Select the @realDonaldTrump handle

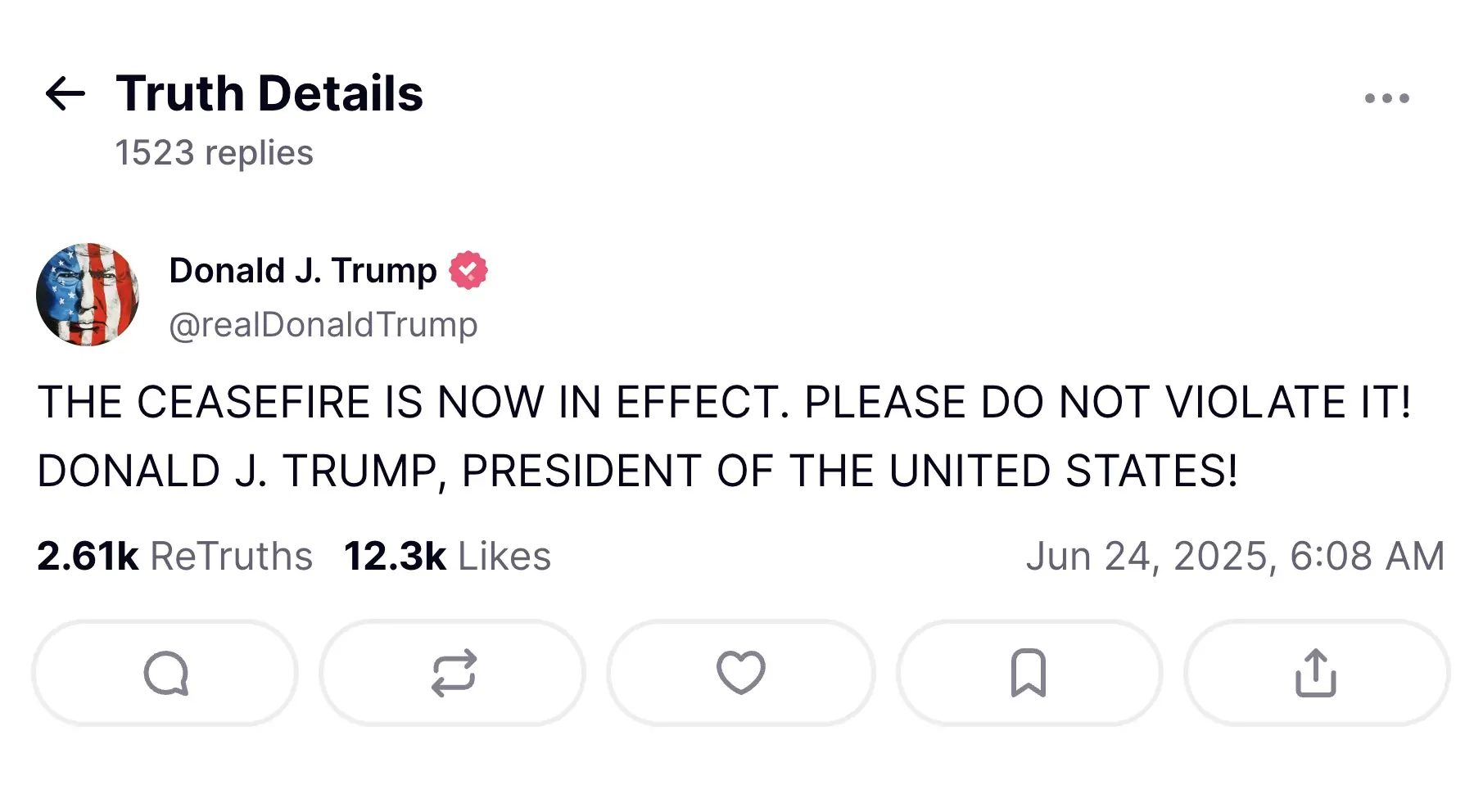pyautogui.click(x=323, y=324)
